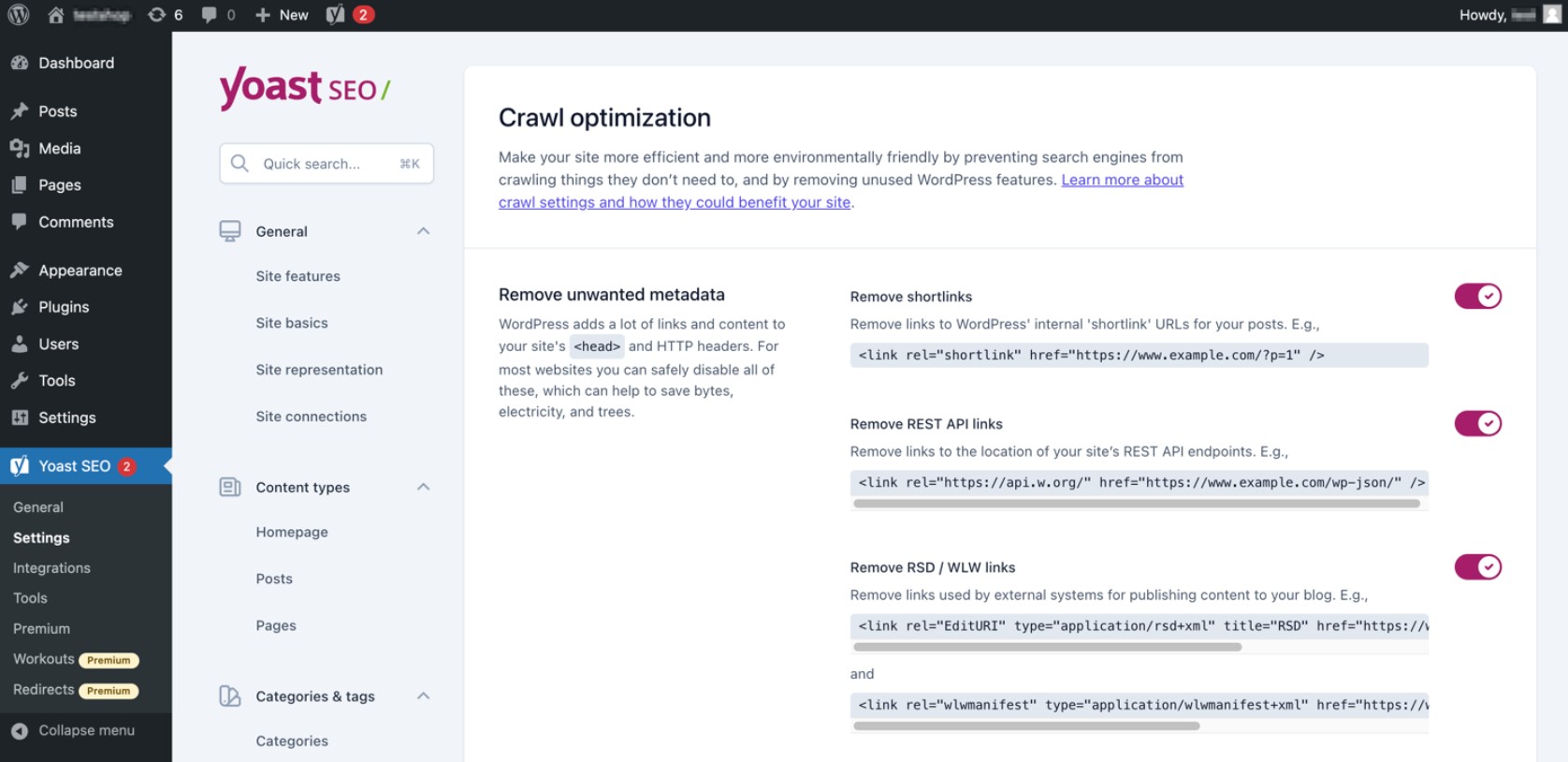Click the Media library icon
Image resolution: width=1568 pixels, height=762 pixels.
pos(20,148)
